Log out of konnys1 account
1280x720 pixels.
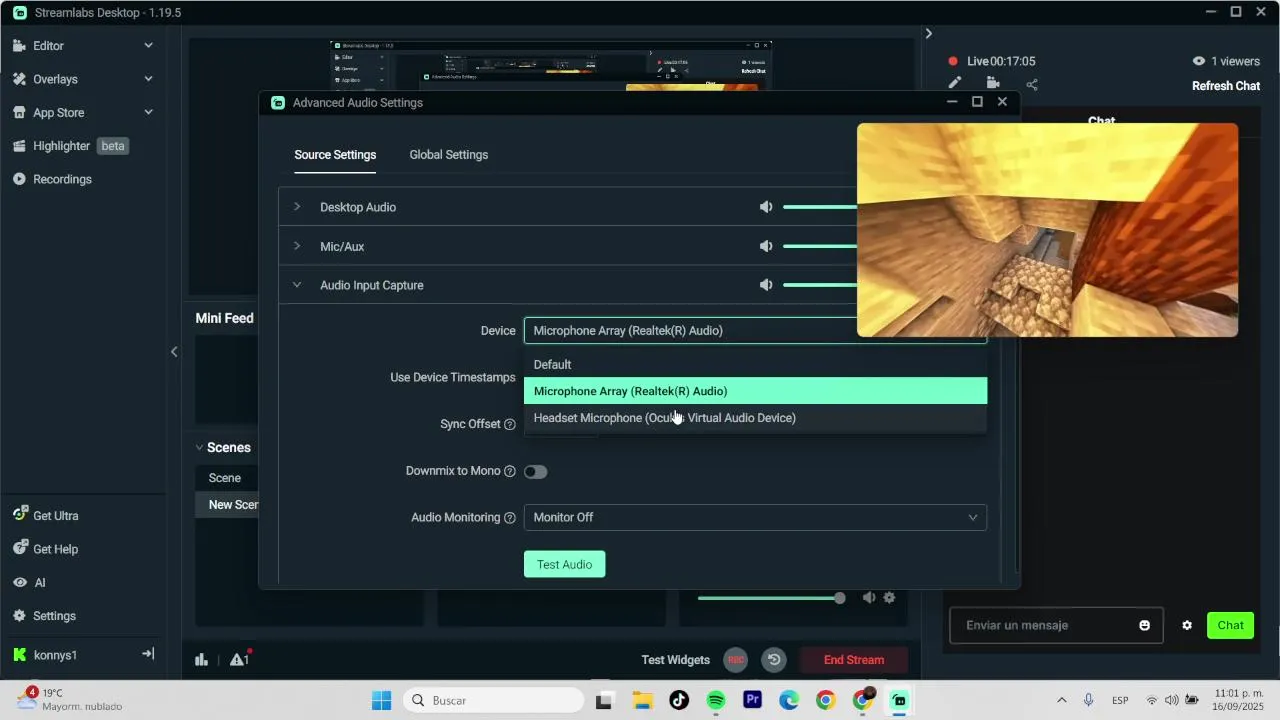coord(148,654)
